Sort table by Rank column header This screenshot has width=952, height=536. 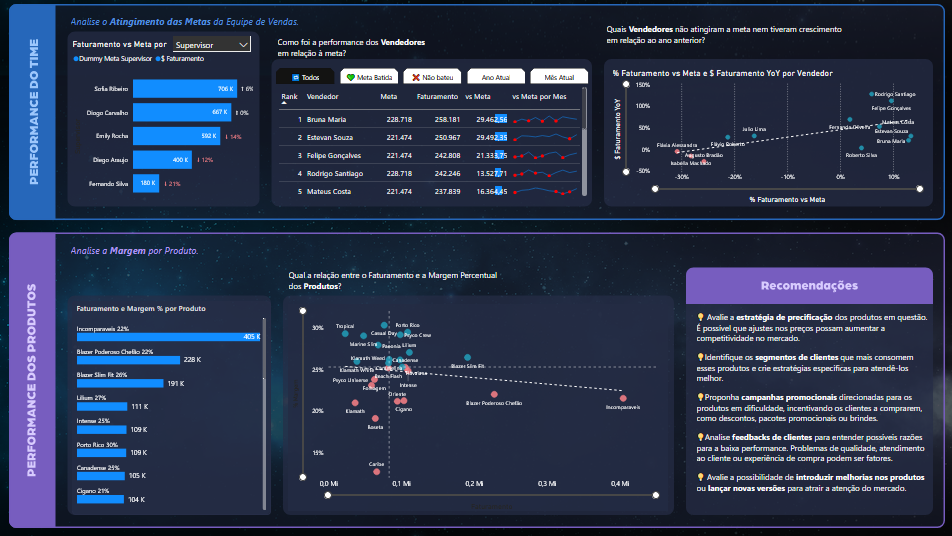click(290, 98)
